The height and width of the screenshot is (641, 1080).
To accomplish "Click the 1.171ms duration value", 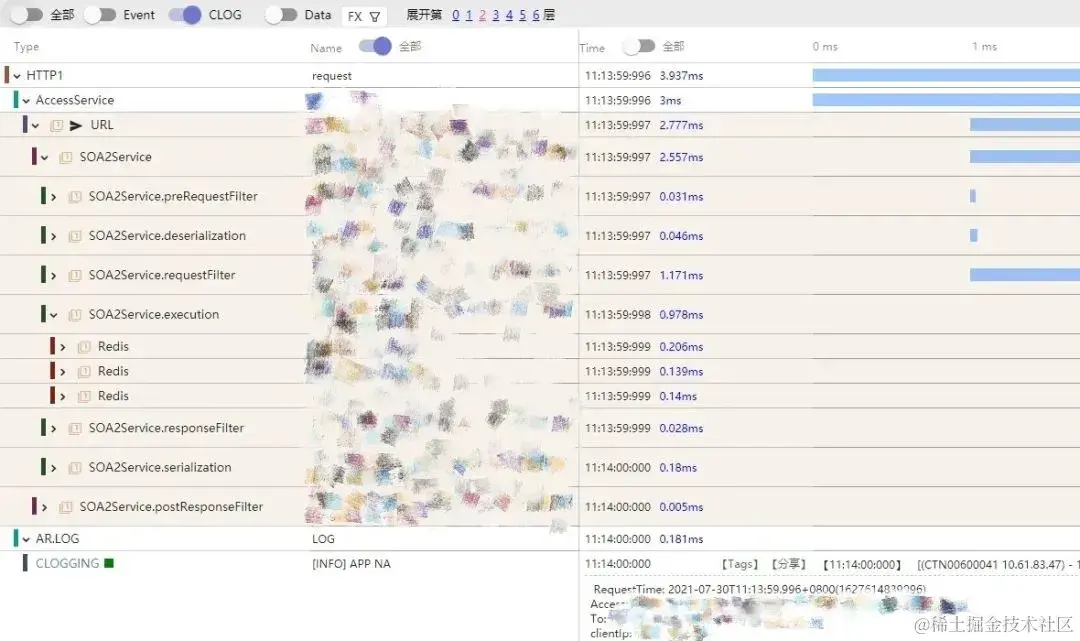I will coord(681,275).
